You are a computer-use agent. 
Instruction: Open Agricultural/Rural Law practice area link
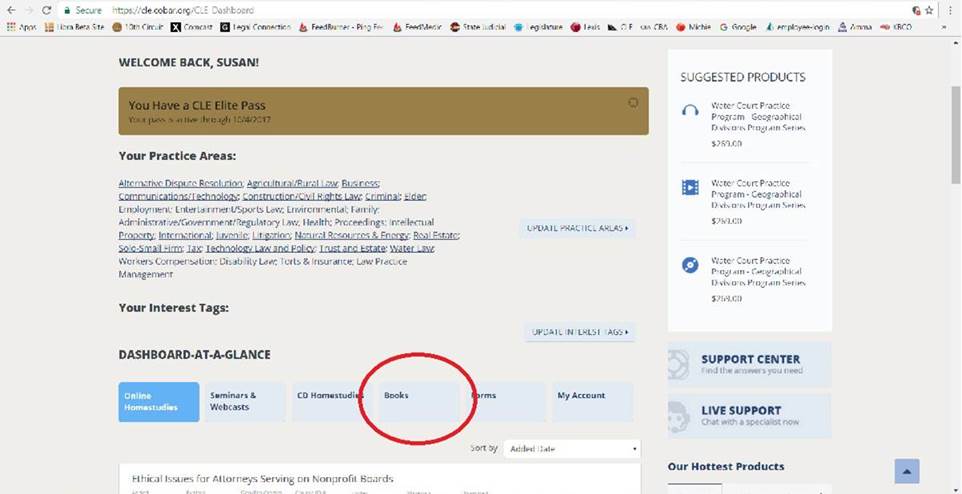coord(293,183)
